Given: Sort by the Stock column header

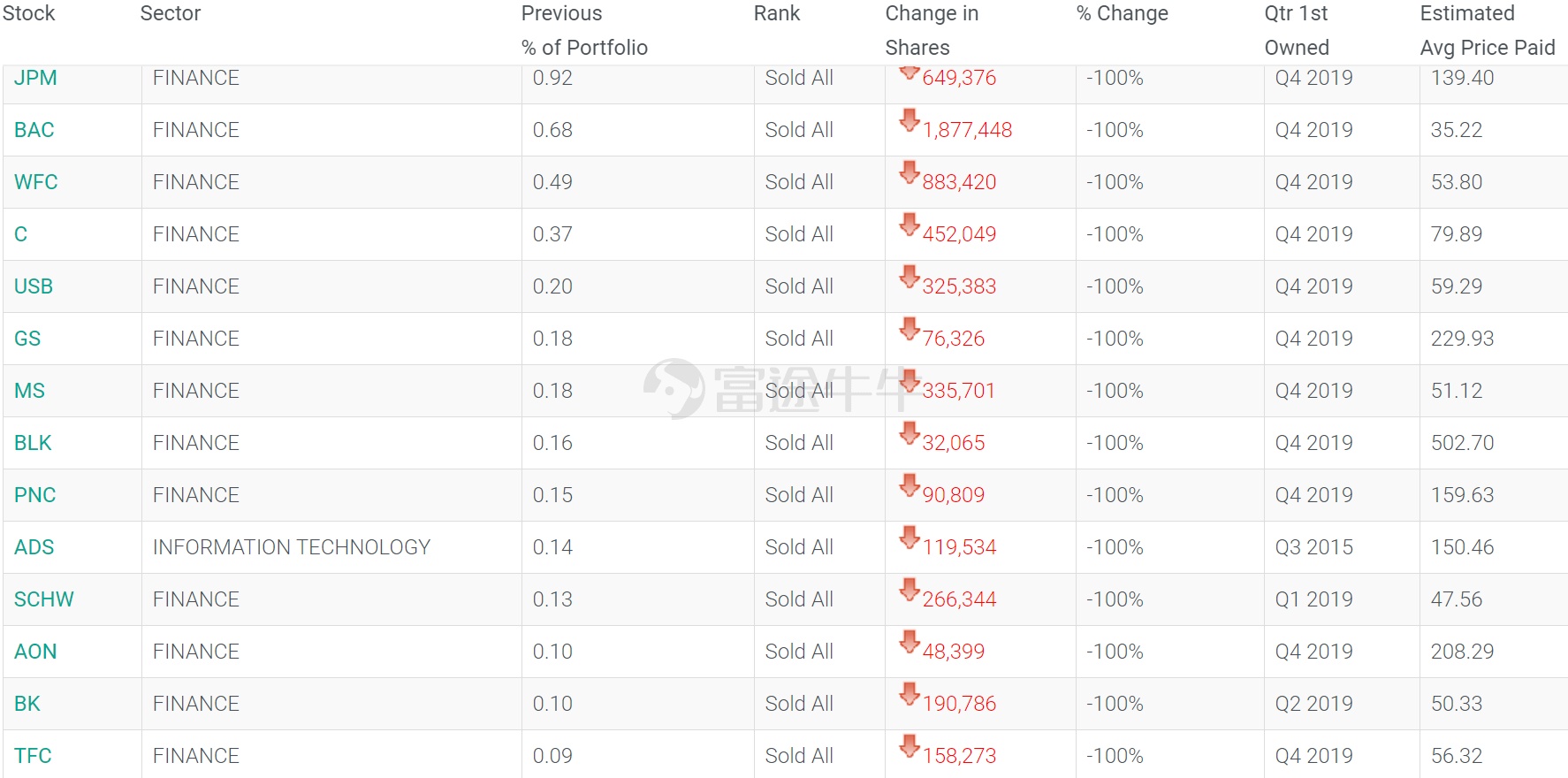Looking at the screenshot, I should point(29,13).
